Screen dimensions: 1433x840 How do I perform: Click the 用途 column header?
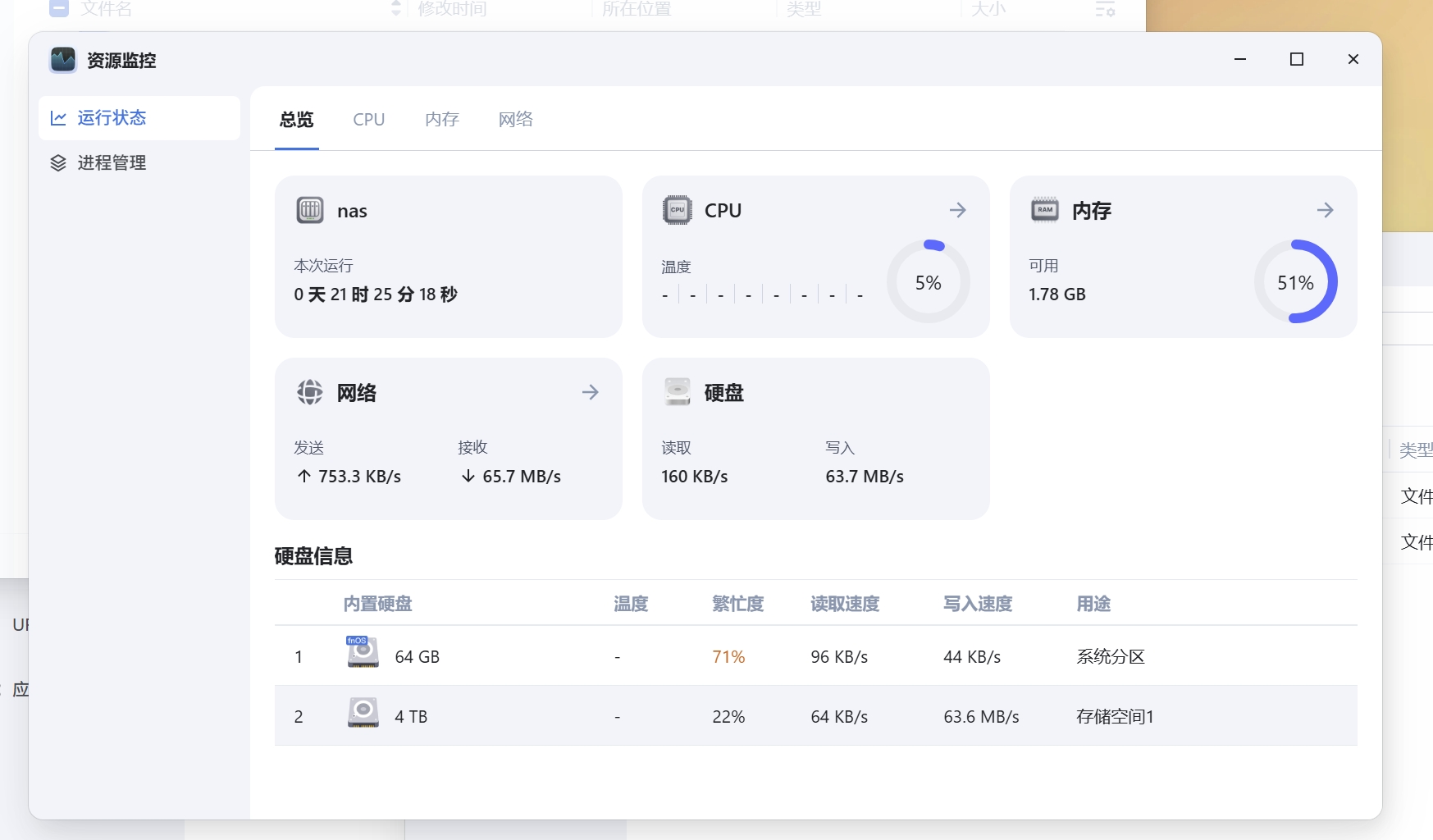[1093, 604]
